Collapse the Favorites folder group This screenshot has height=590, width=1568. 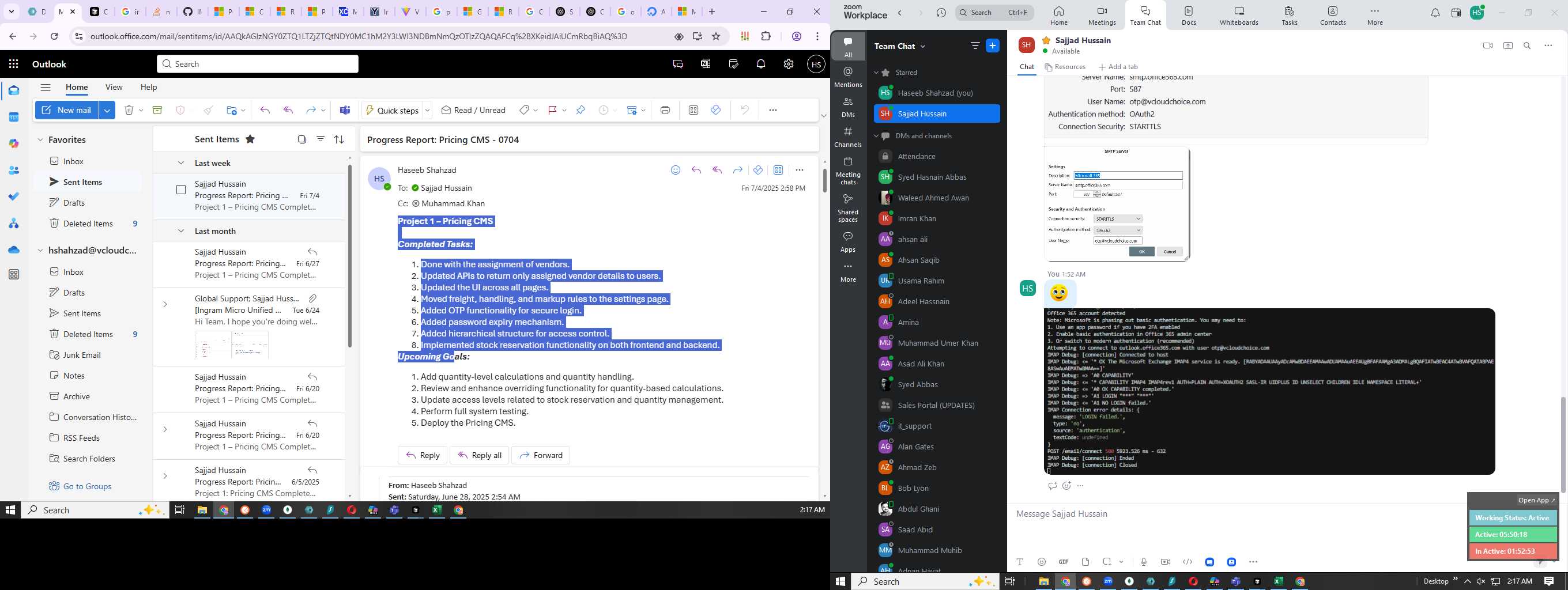click(x=40, y=140)
